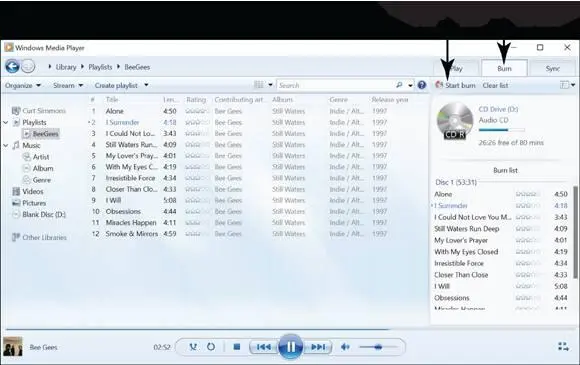Pause the current song
The width and height of the screenshot is (580, 365).
coord(290,347)
